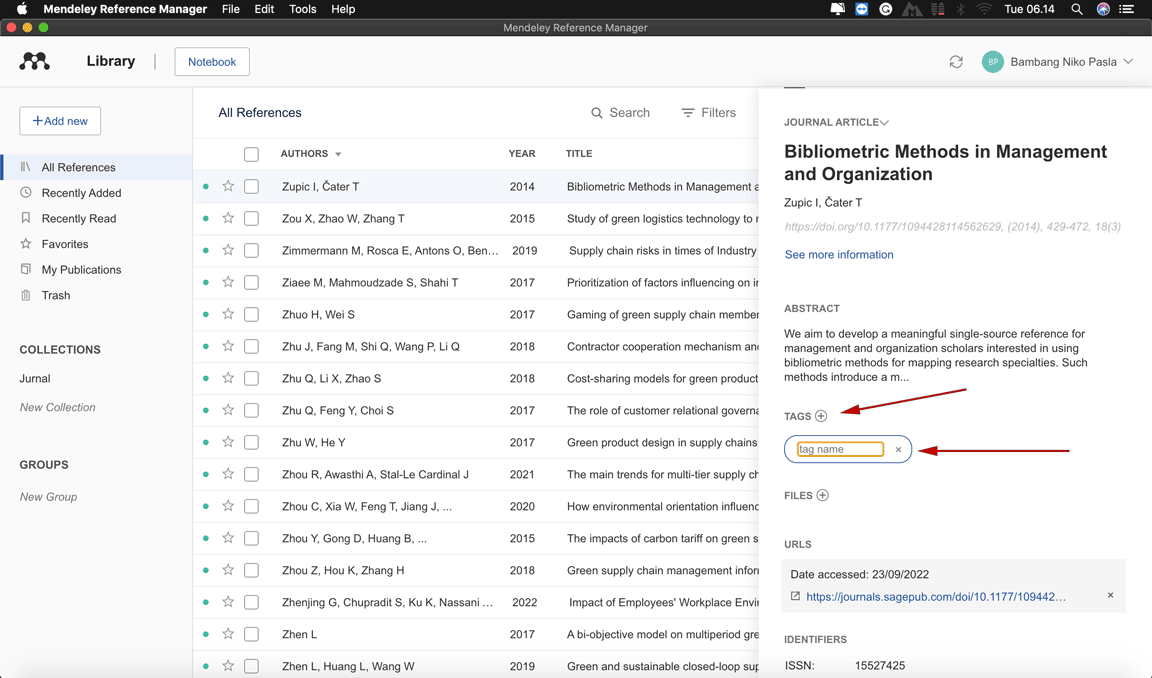
Task: Open the Tools menu
Action: click(x=302, y=9)
